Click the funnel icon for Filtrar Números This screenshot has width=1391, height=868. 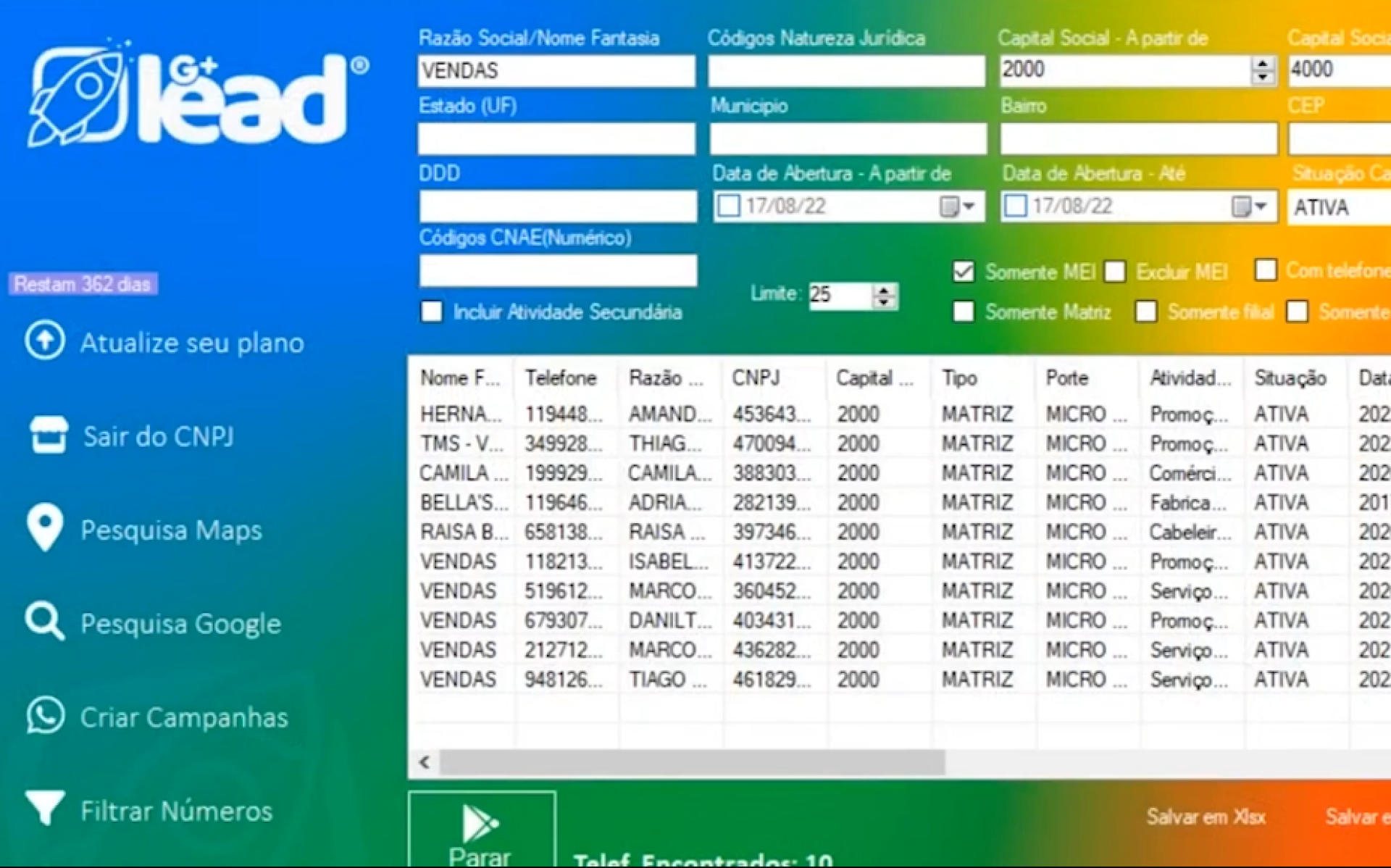45,808
